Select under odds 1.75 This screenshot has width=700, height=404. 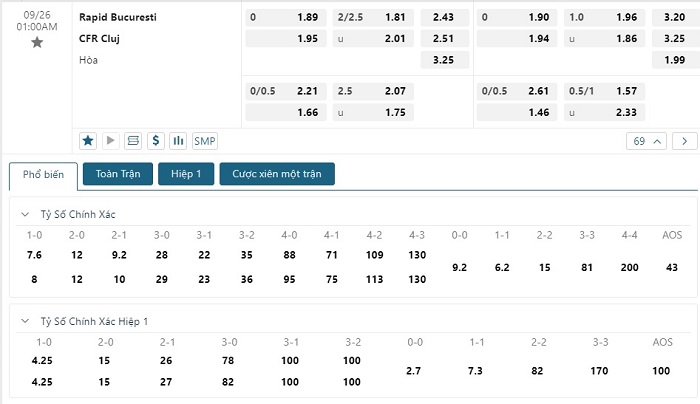[373, 112]
